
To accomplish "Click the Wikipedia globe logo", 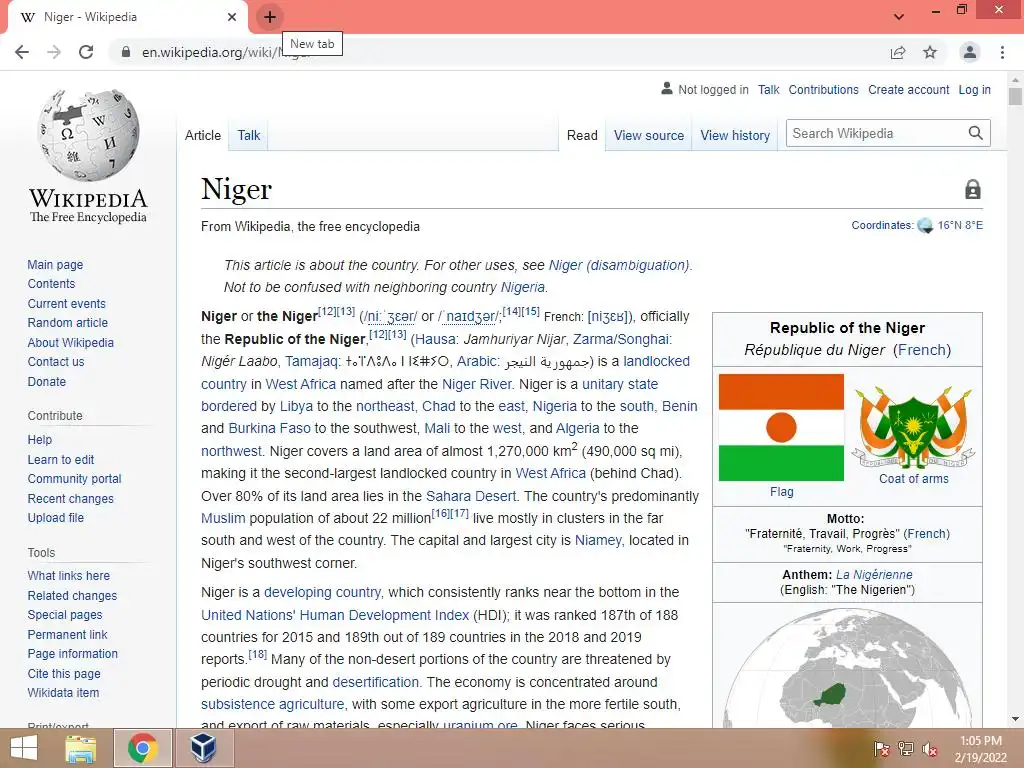I will [89, 135].
